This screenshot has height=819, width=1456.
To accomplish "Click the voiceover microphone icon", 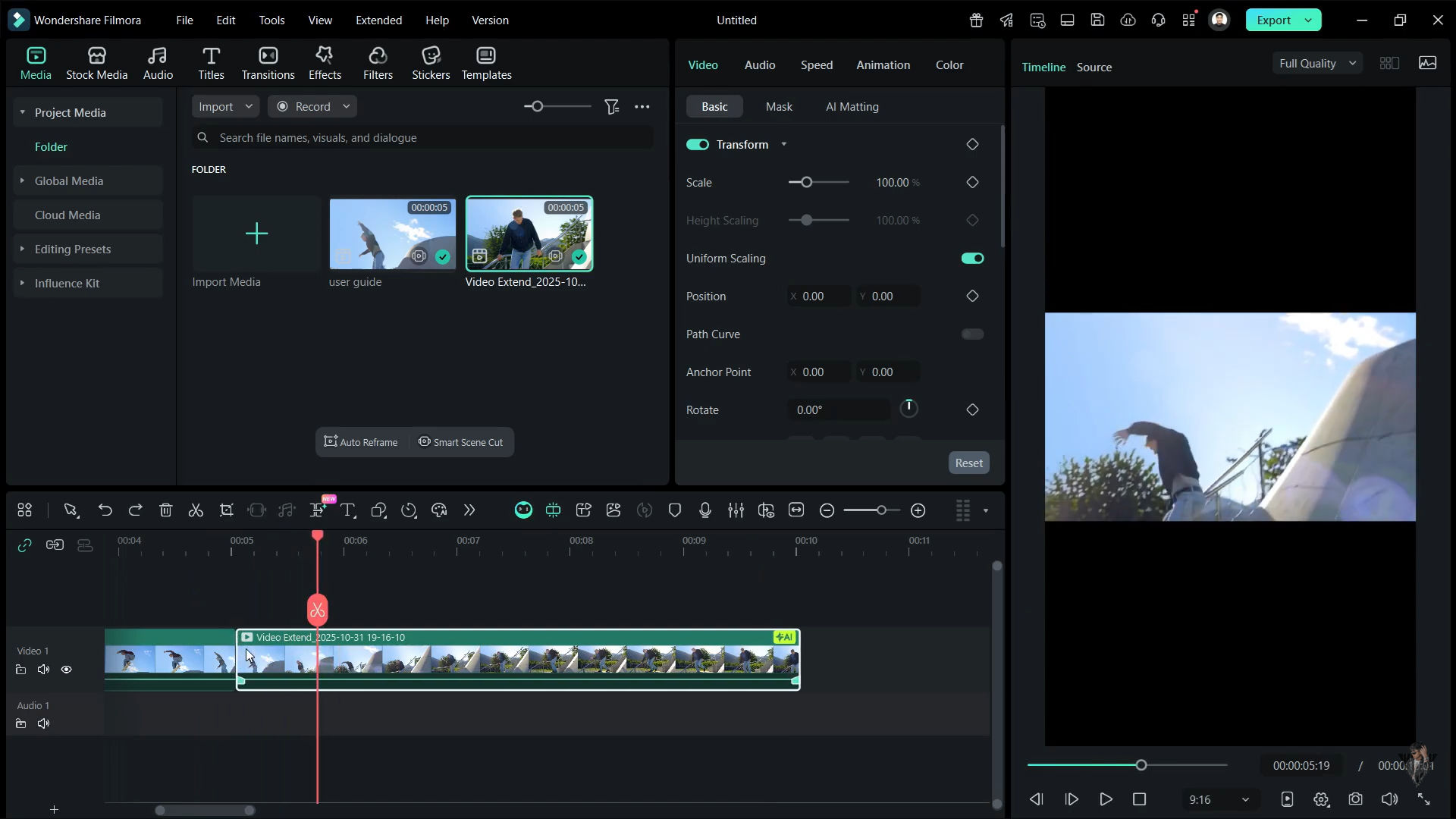I will (704, 510).
